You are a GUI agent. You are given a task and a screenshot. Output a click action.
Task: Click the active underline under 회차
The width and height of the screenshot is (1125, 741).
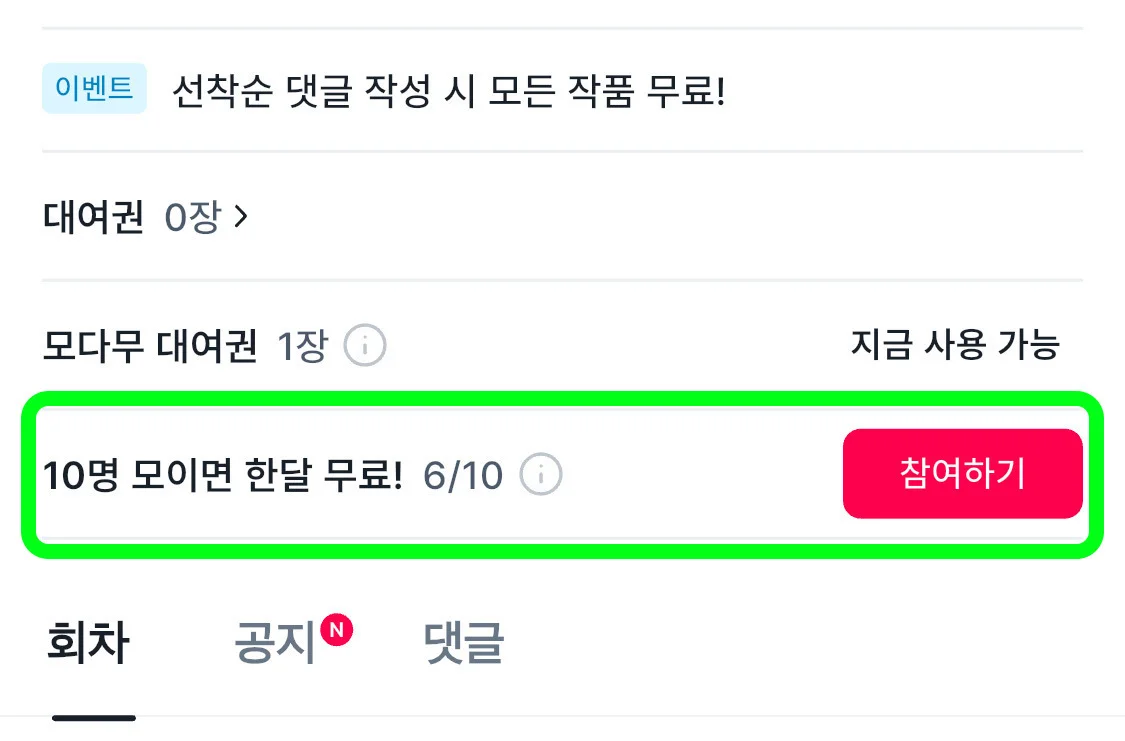tap(93, 717)
